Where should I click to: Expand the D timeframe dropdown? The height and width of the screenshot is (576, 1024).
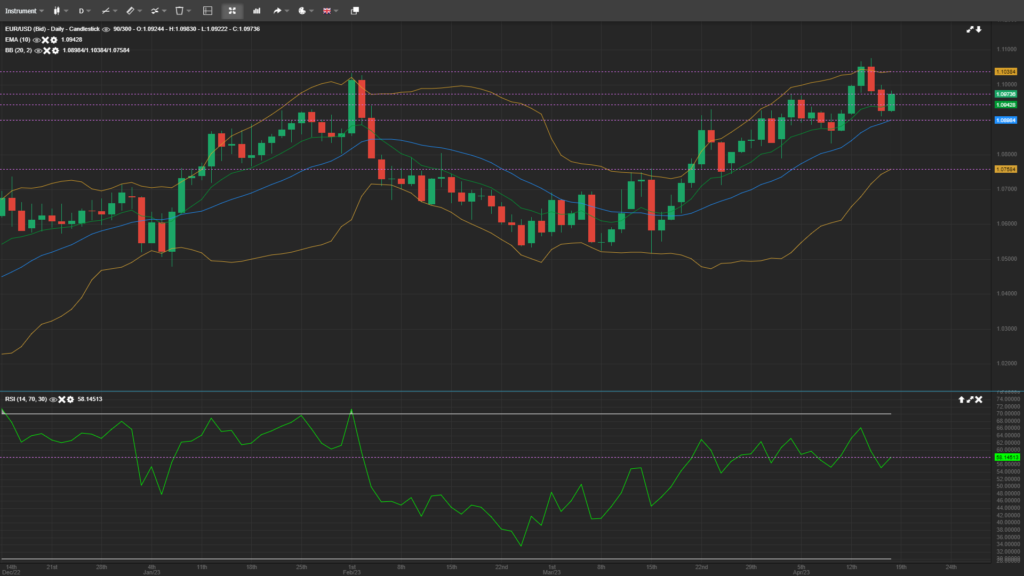click(x=82, y=10)
